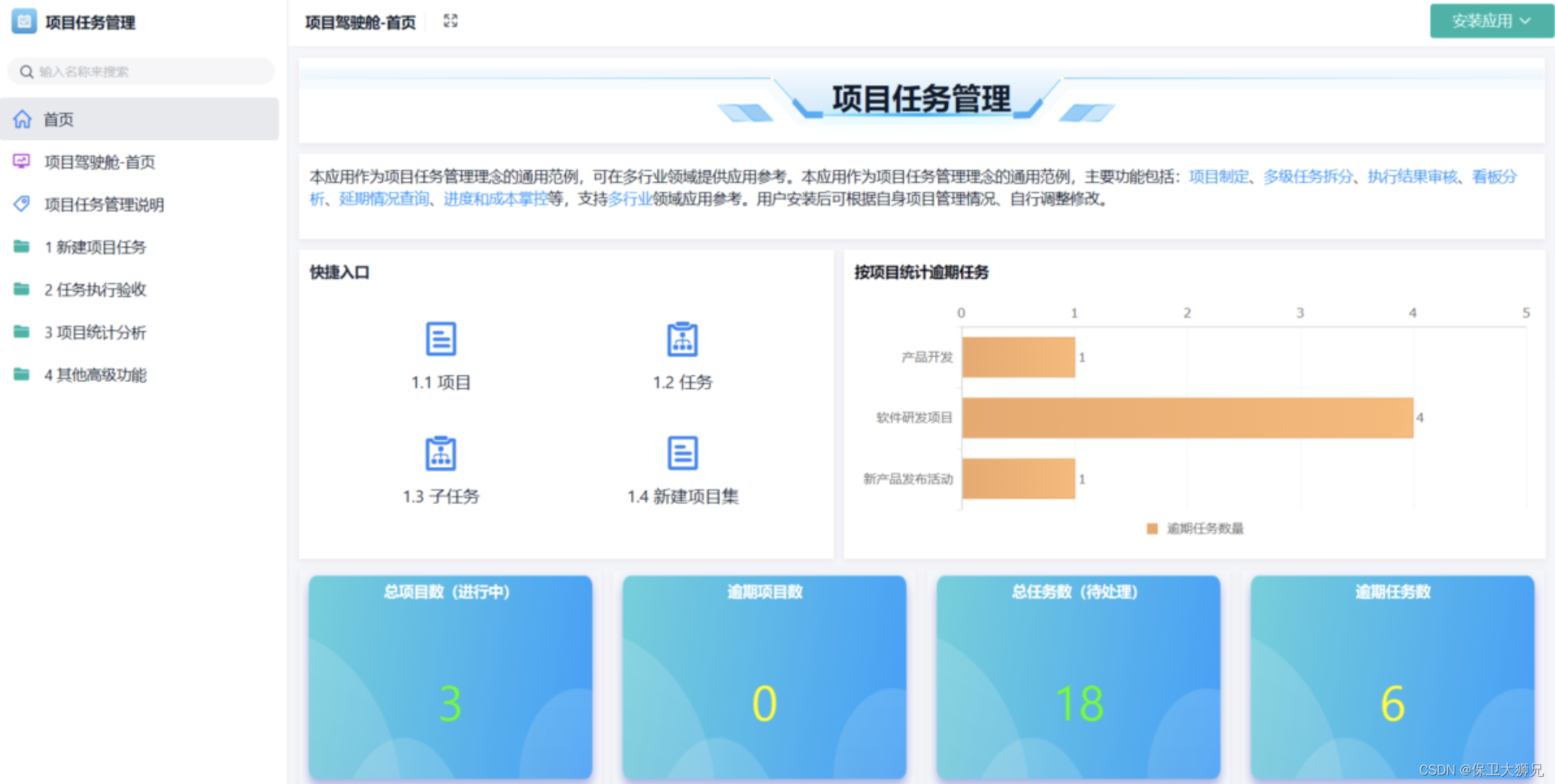This screenshot has width=1555, height=784.
Task: Select 项目驾驶舱-首页 in the sidebar
Action: (100, 162)
